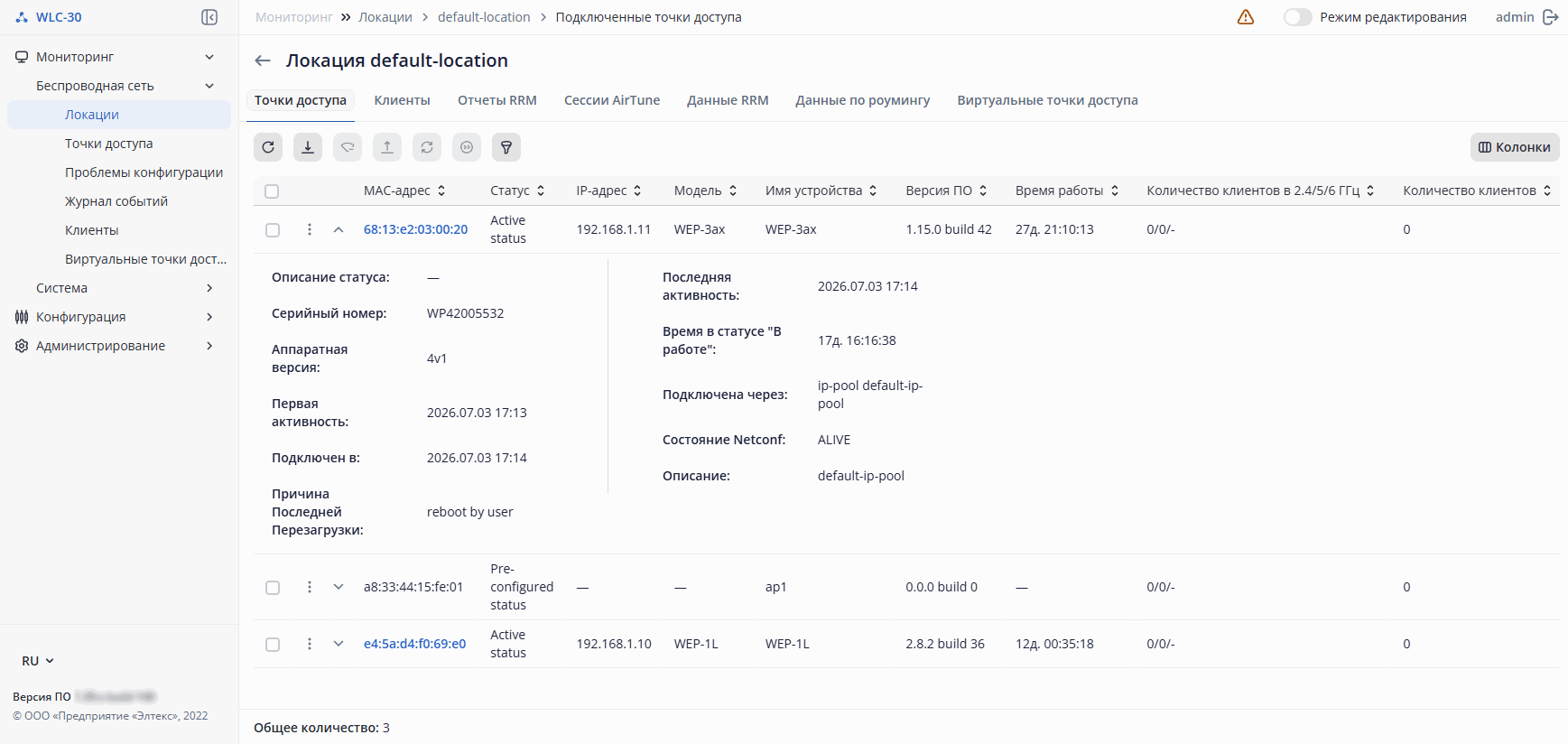The height and width of the screenshot is (744, 1568).
Task: Select the Точки доступа tab
Action: click(301, 100)
